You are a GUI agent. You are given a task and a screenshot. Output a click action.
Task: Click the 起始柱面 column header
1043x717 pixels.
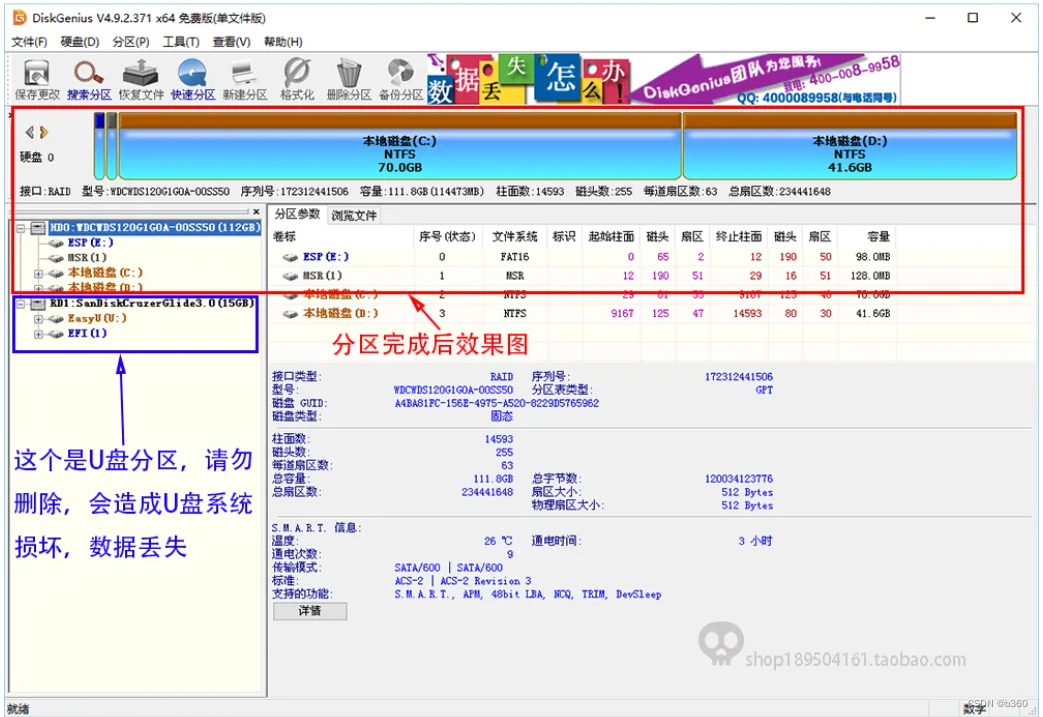click(x=611, y=237)
